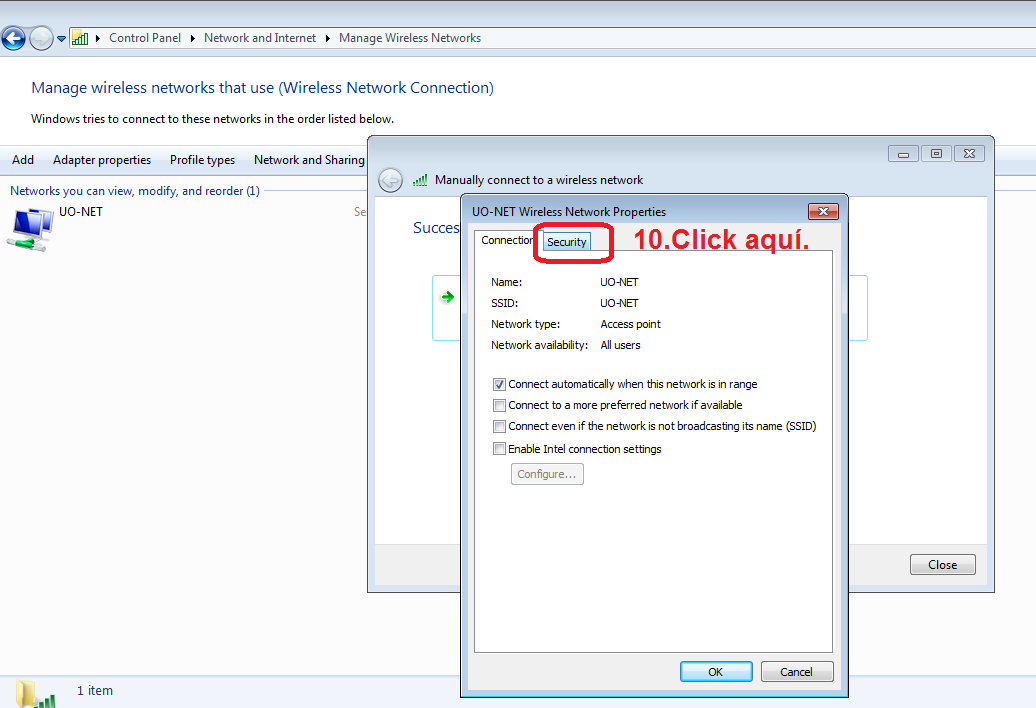Open the recent pages dropdown arrow
Image resolution: width=1036 pixels, height=708 pixels.
pos(61,39)
